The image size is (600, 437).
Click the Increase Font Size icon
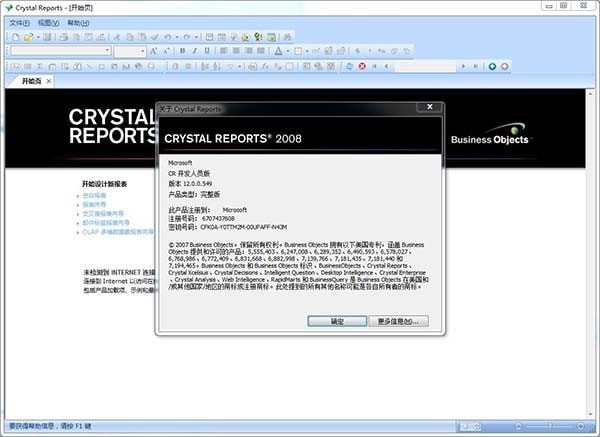tap(154, 51)
